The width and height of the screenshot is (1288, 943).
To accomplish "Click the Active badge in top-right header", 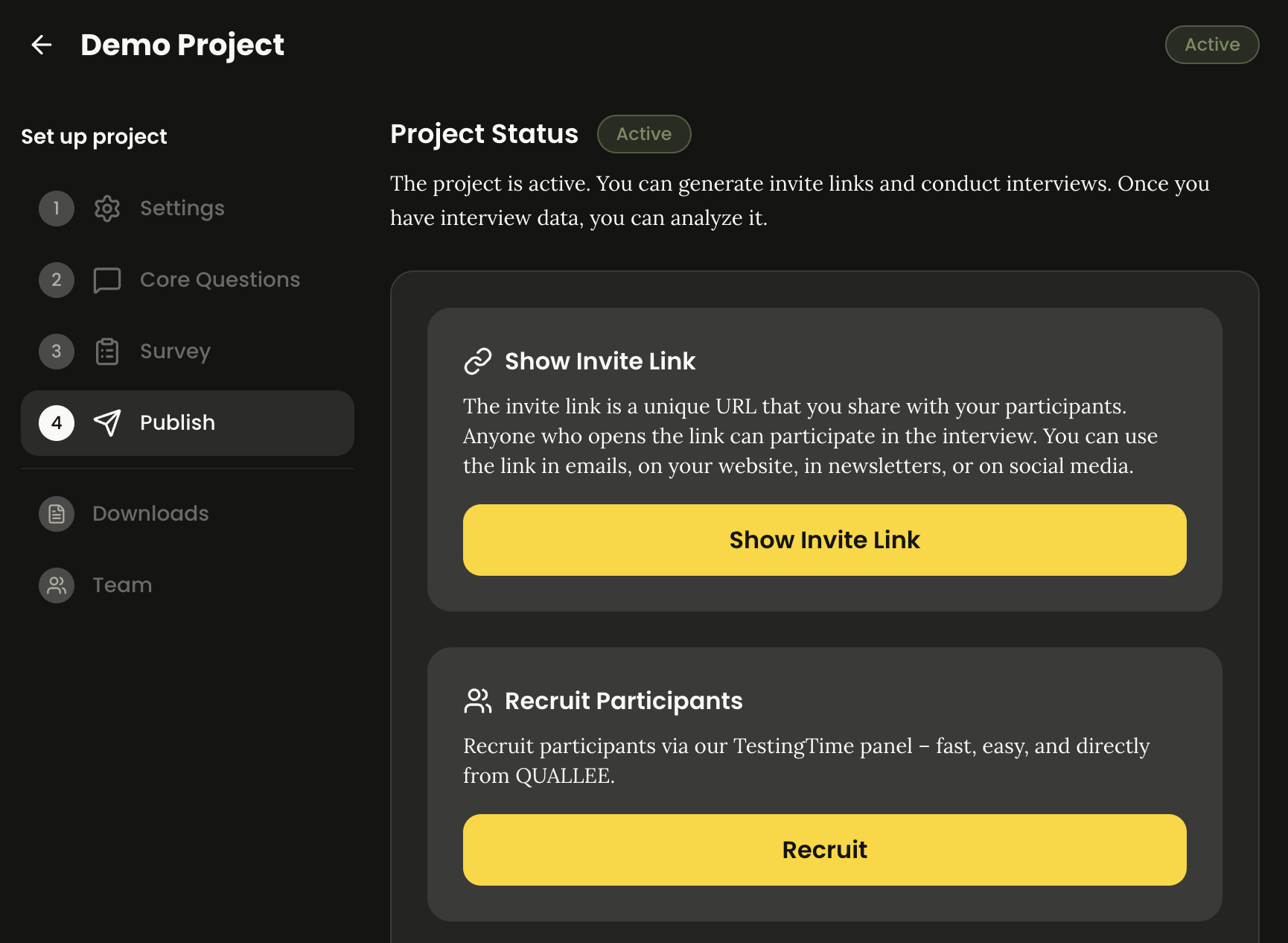I will pyautogui.click(x=1212, y=45).
